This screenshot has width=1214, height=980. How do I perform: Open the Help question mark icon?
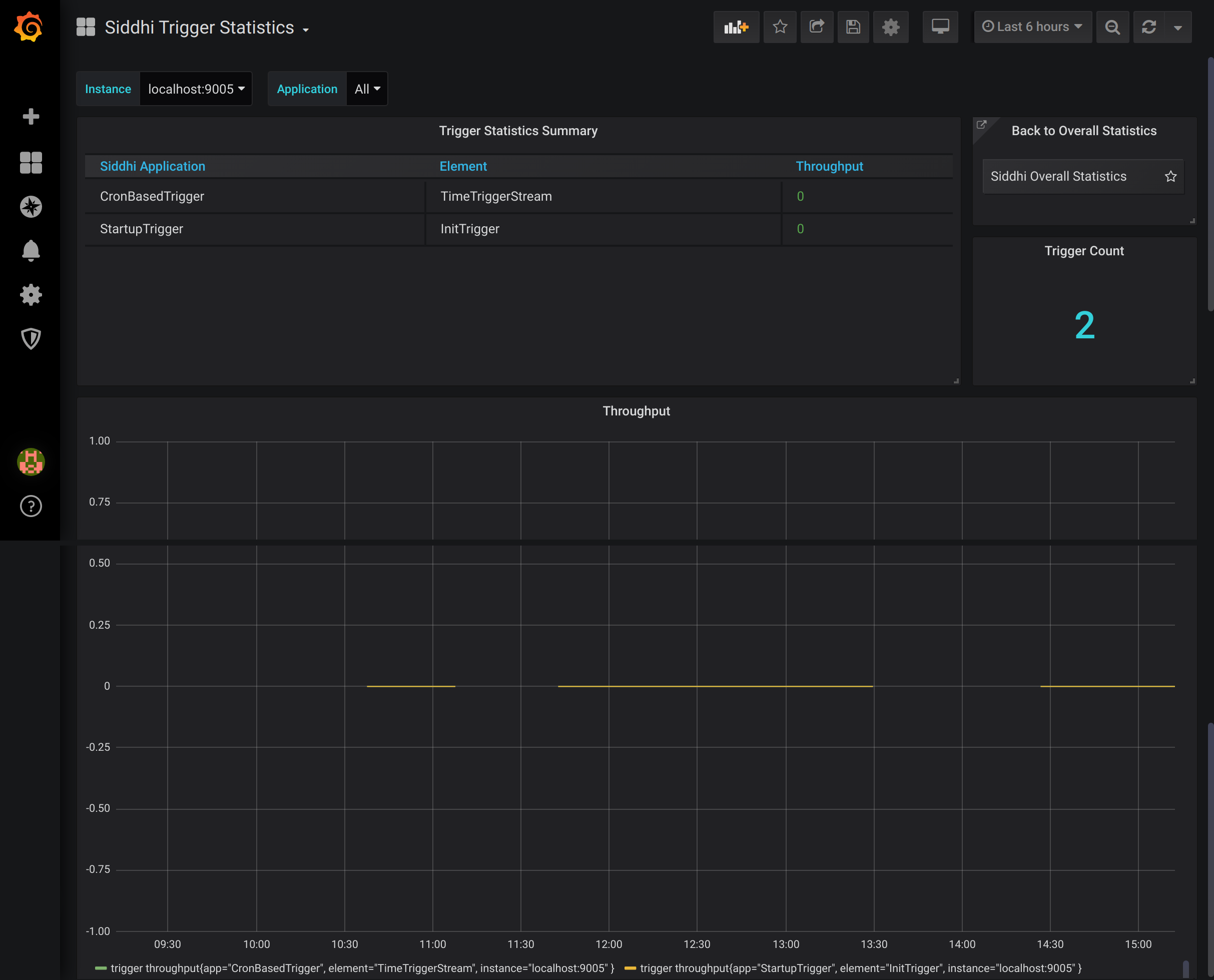pyautogui.click(x=31, y=507)
